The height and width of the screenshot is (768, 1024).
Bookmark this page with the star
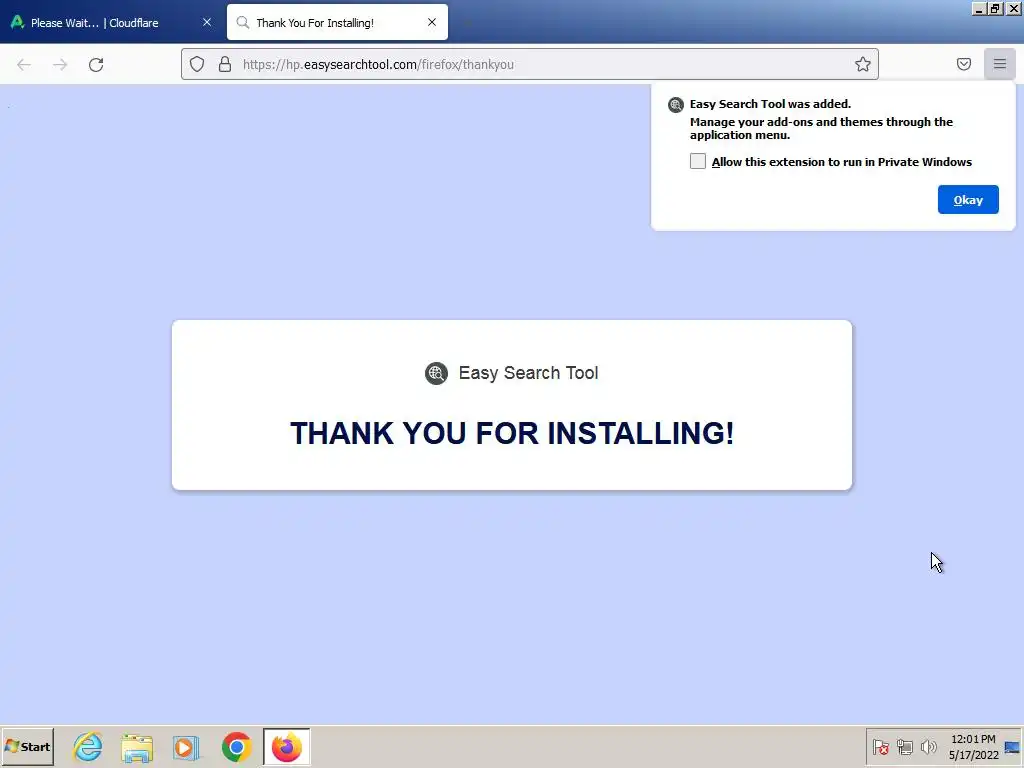(x=863, y=64)
